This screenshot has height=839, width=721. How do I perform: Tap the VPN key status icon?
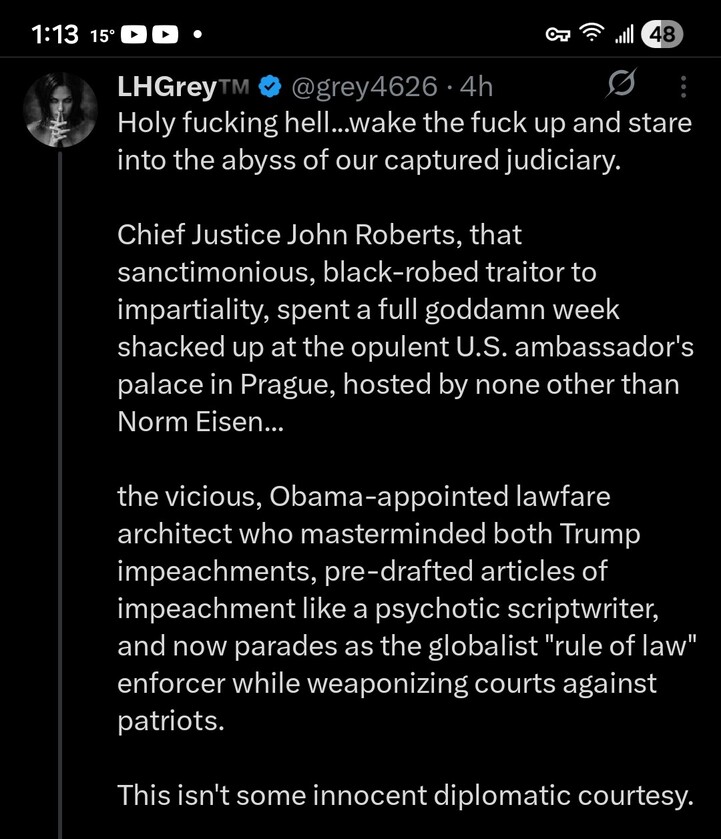(x=556, y=35)
